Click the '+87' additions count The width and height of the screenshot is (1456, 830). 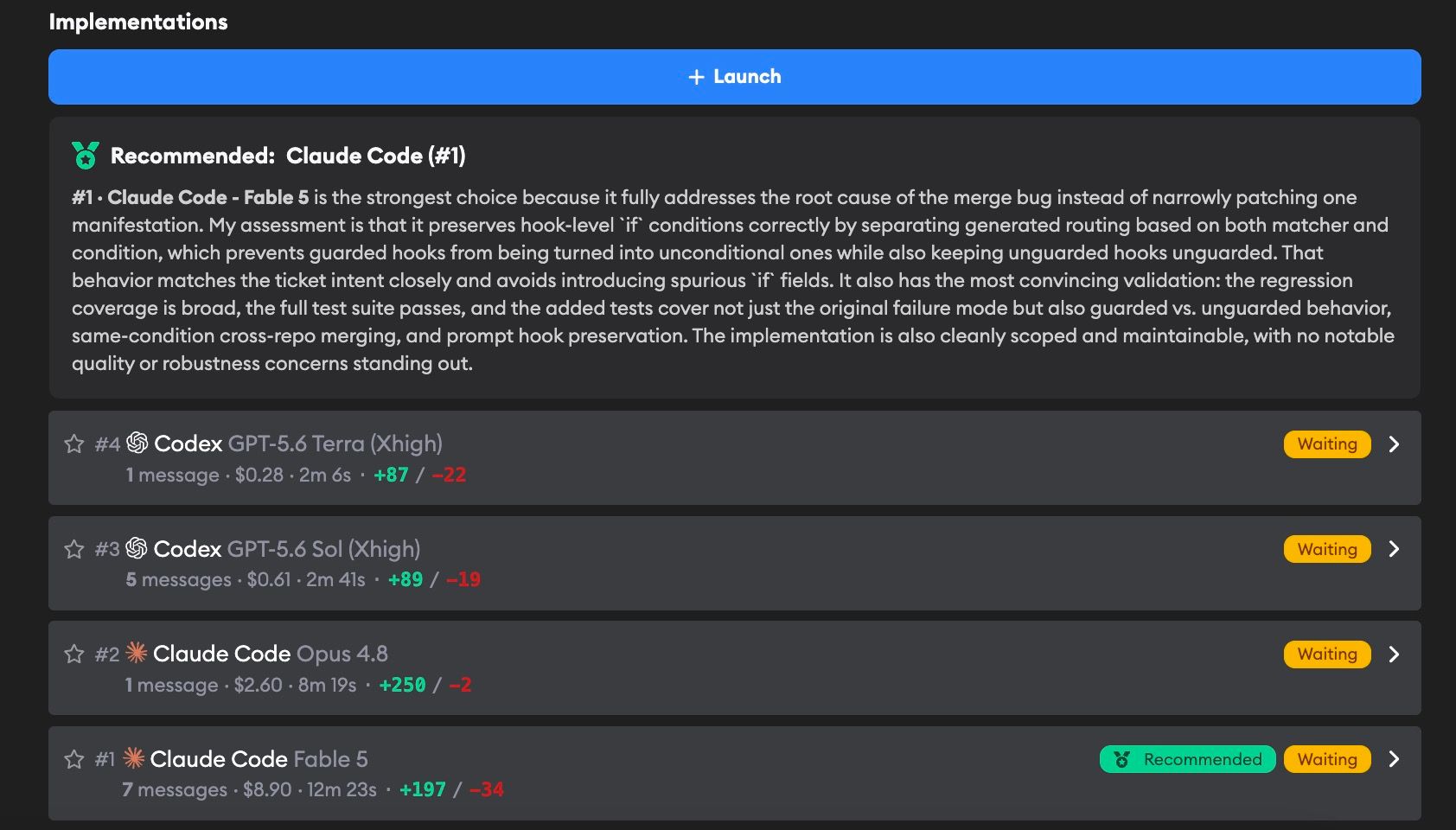pyautogui.click(x=391, y=475)
